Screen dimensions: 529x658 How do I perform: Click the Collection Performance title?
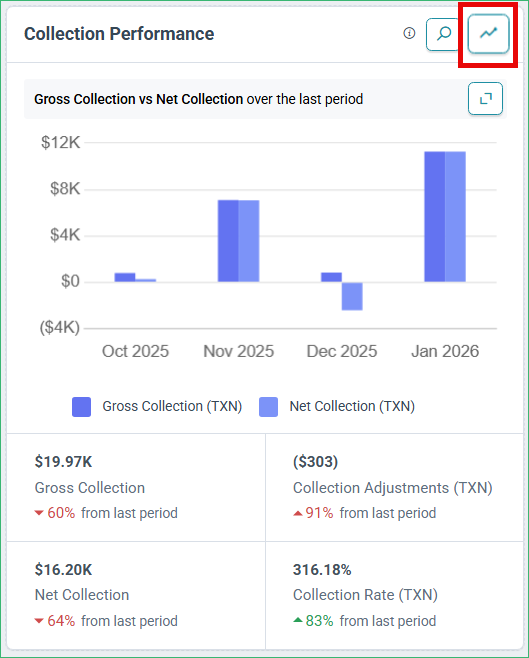119,34
